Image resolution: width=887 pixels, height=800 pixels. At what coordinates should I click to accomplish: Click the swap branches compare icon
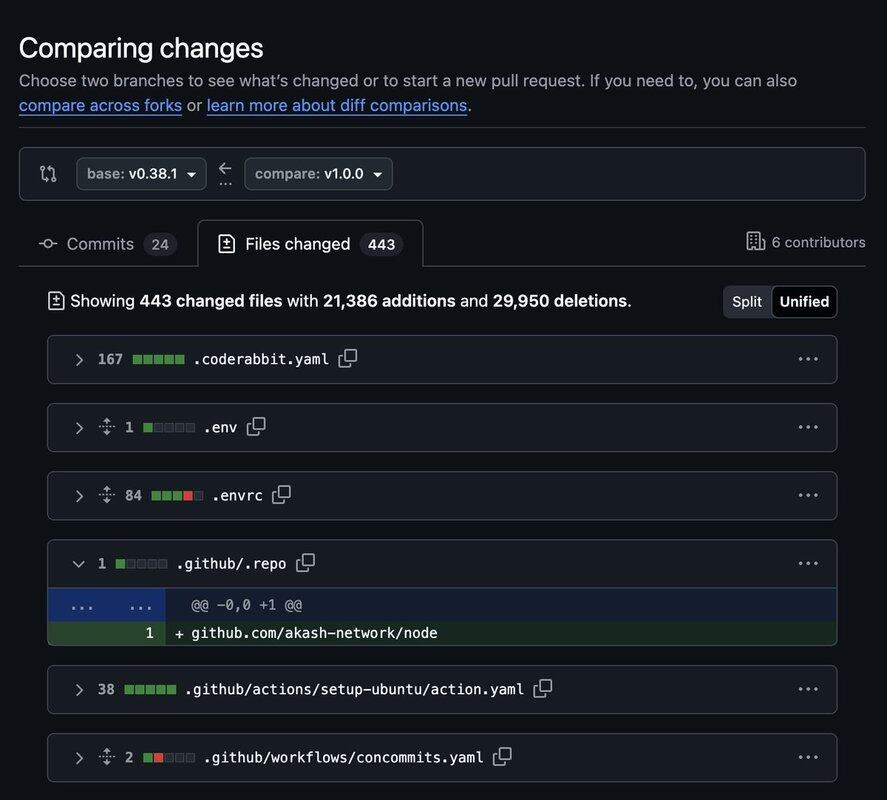pyautogui.click(x=48, y=174)
